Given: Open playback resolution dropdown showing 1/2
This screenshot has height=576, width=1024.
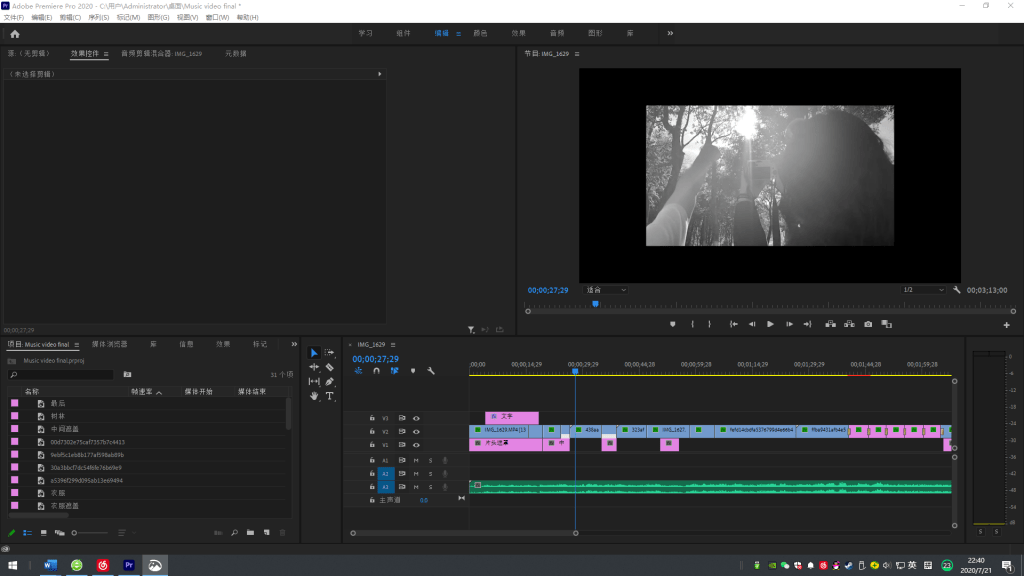Looking at the screenshot, I should click(922, 290).
